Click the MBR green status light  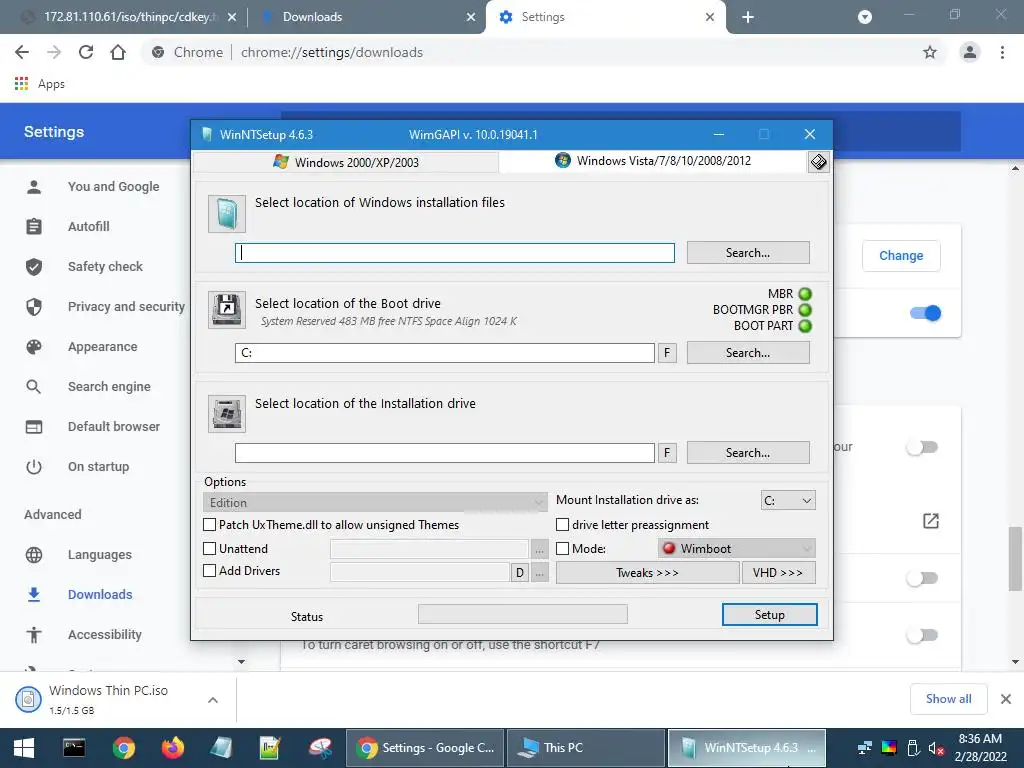[805, 294]
